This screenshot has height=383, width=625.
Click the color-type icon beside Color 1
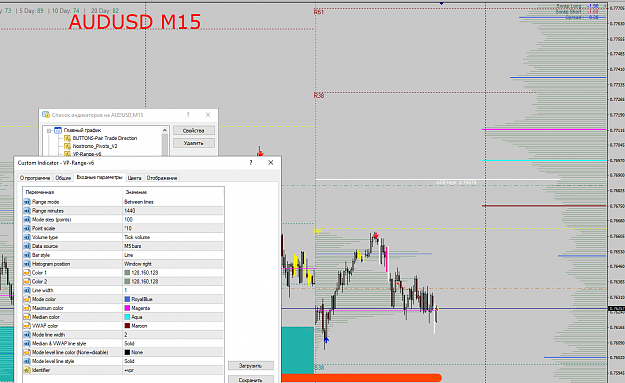tap(27, 273)
